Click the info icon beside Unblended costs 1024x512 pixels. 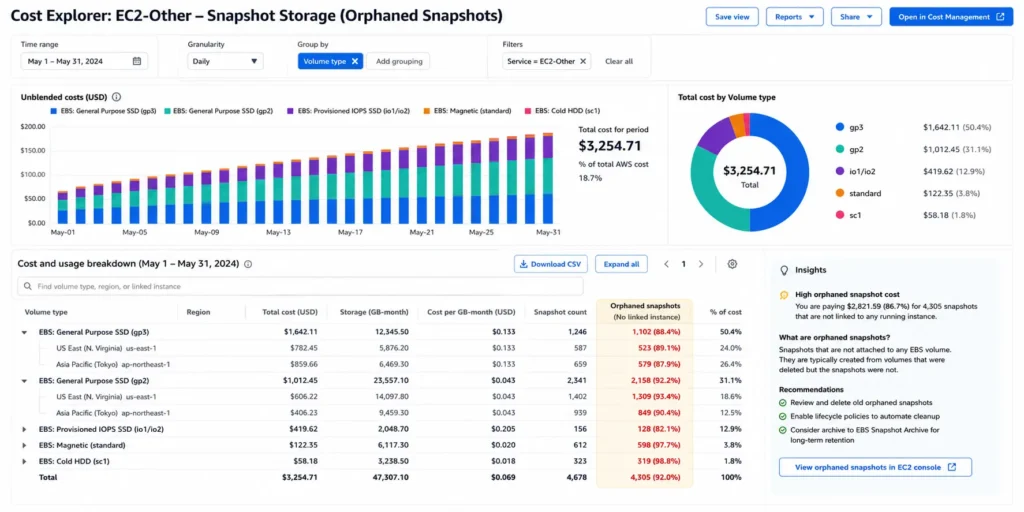pos(116,97)
